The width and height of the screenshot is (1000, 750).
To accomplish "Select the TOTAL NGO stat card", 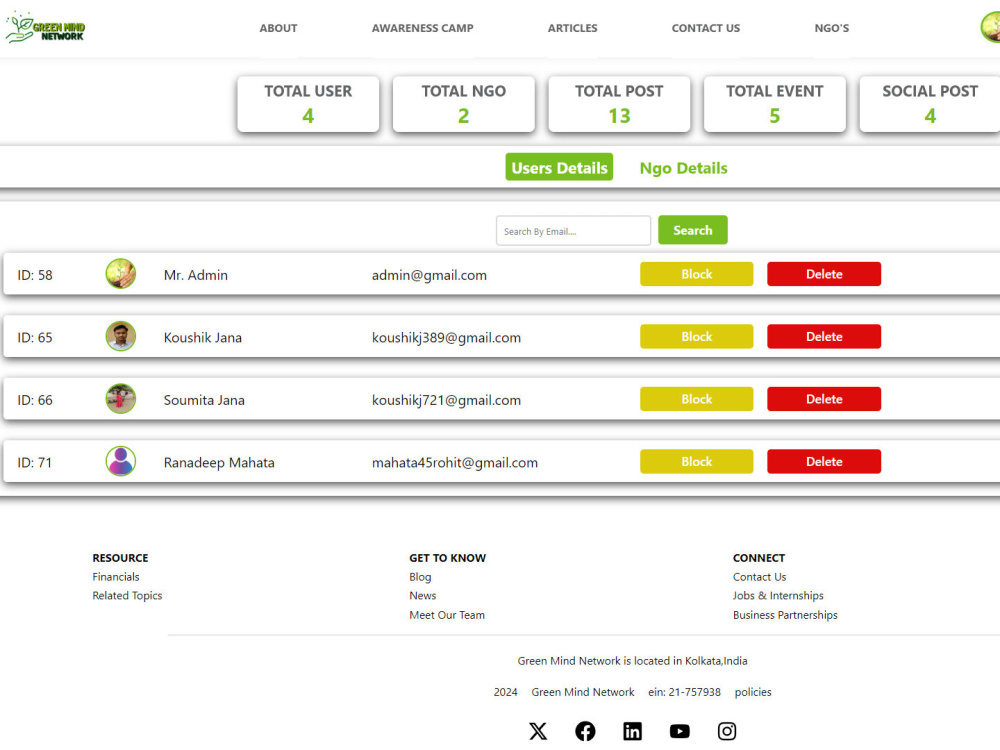I will [x=464, y=104].
